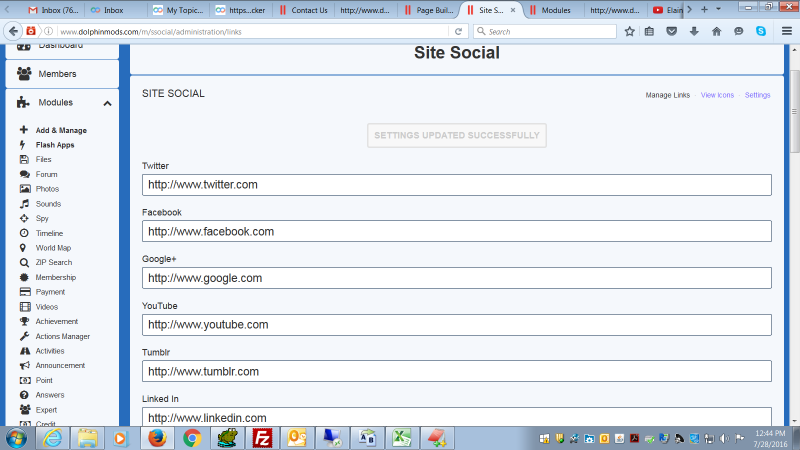Click the Flash Apps lightning icon
Image resolution: width=800 pixels, height=450 pixels.
tap(23, 144)
